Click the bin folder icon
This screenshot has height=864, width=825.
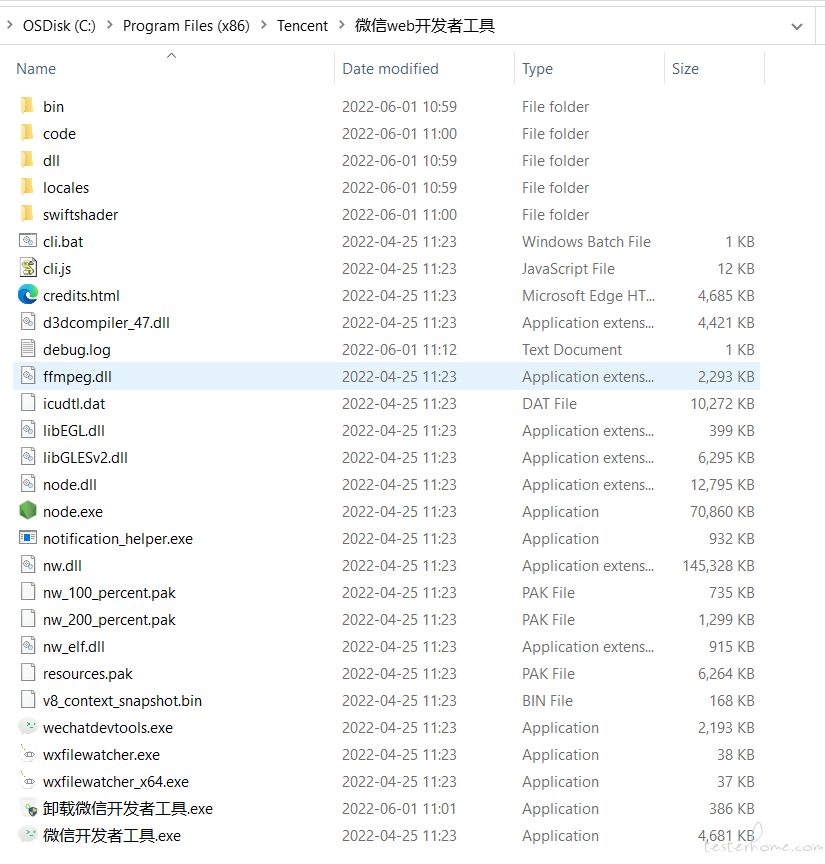tap(28, 106)
